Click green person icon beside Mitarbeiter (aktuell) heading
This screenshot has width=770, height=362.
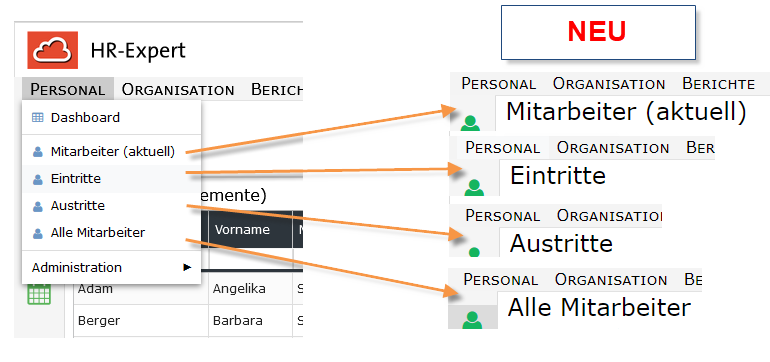point(470,123)
